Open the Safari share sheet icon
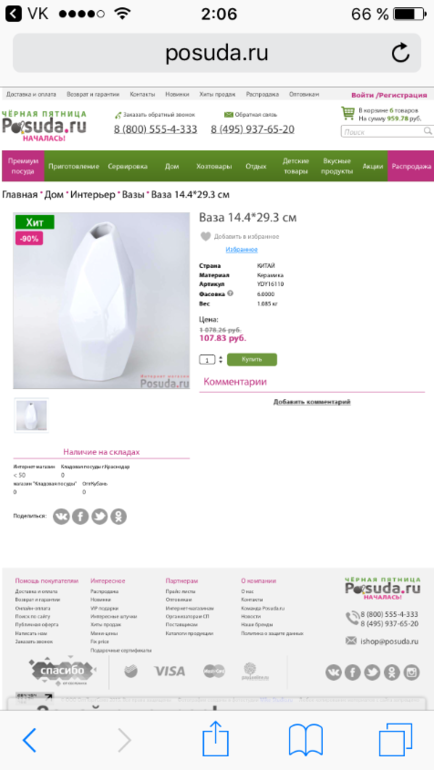 [217, 739]
